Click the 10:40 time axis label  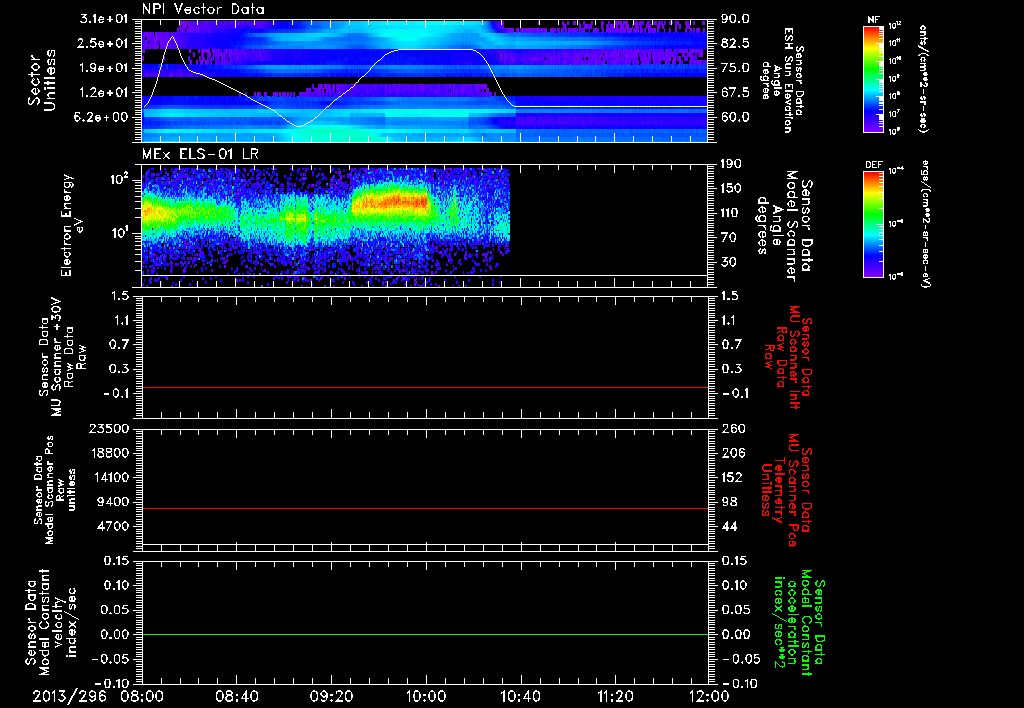click(x=520, y=695)
